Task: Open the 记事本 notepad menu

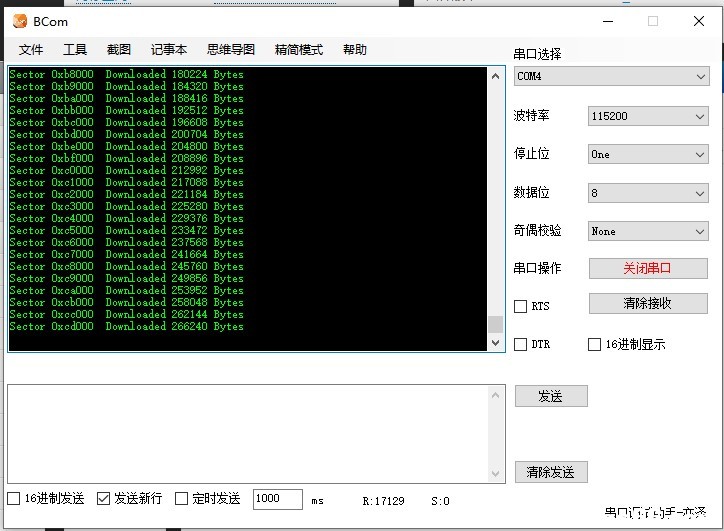Action: 168,50
